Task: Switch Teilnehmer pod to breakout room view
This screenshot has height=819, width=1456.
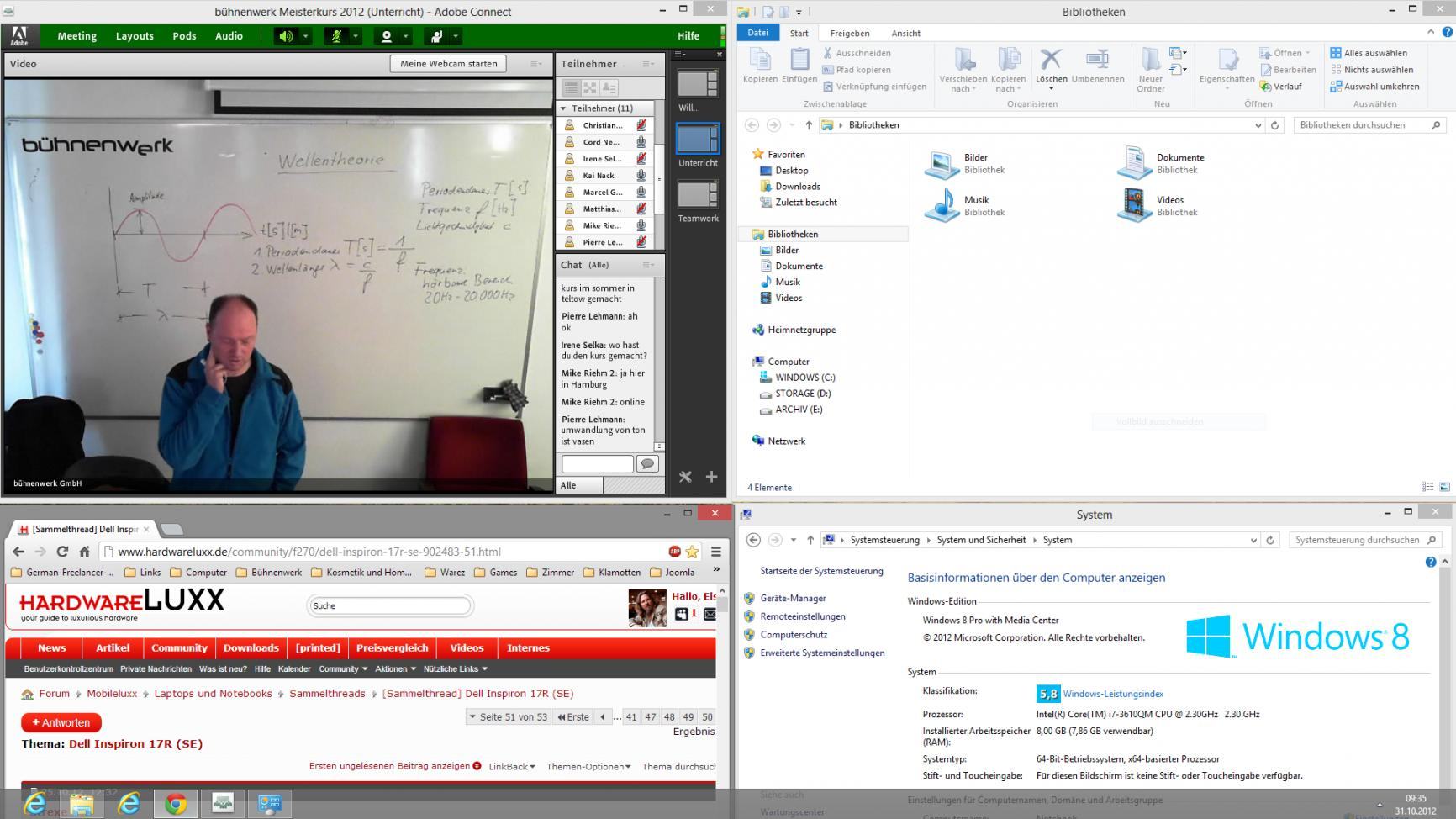Action: (590, 87)
